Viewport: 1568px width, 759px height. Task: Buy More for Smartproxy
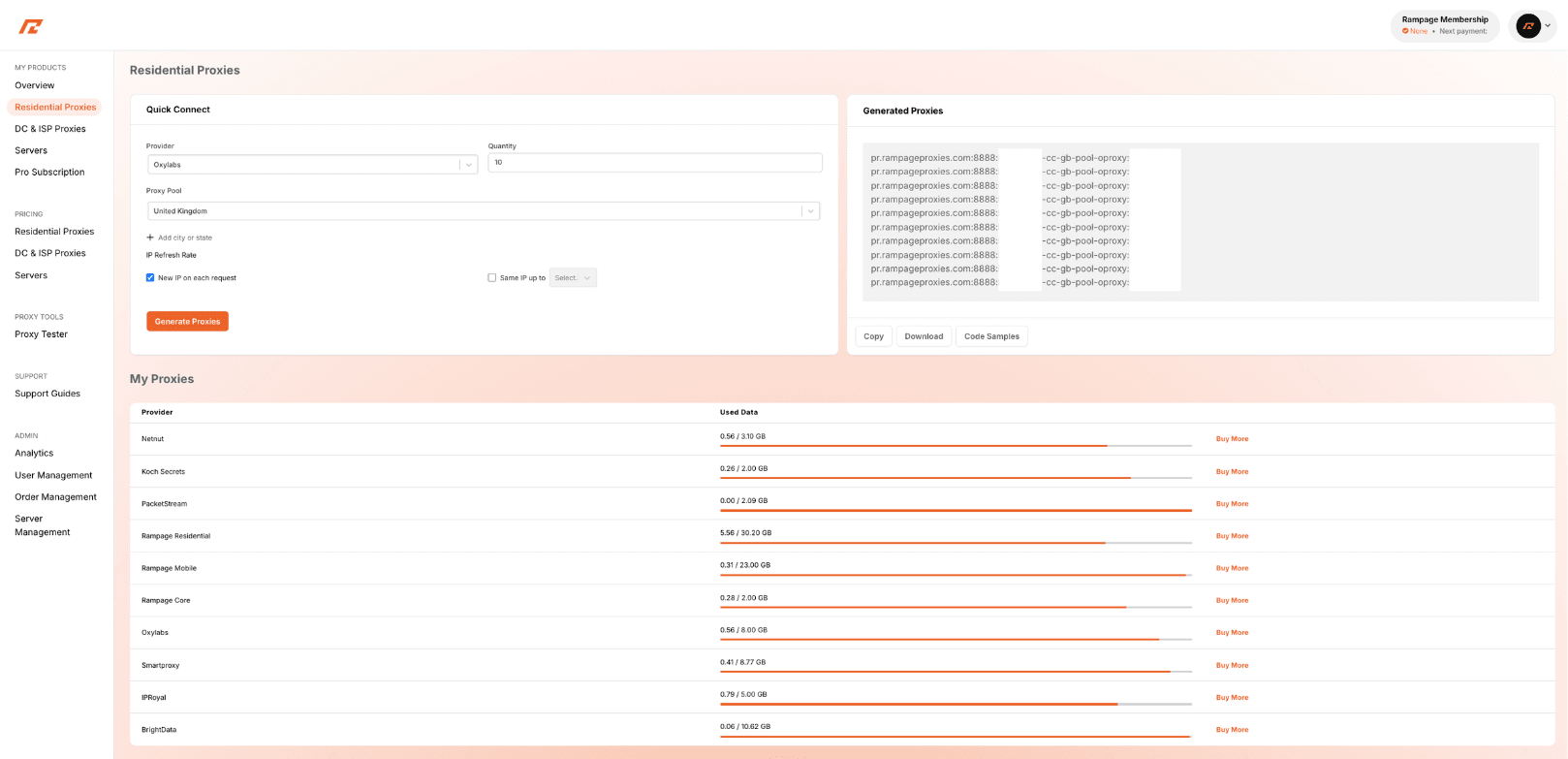pyautogui.click(x=1232, y=666)
